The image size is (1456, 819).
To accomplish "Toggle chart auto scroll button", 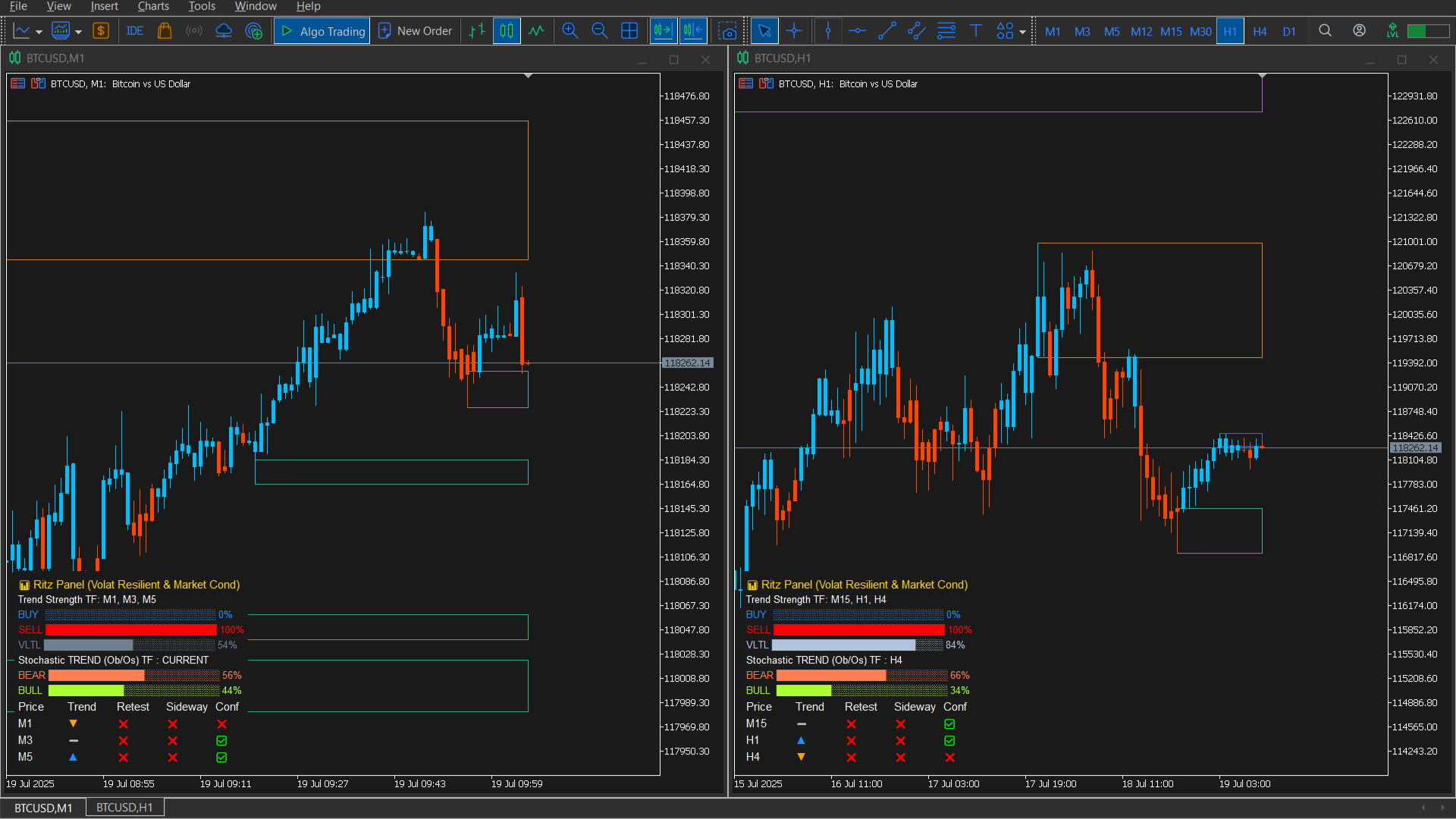I will 664,31.
